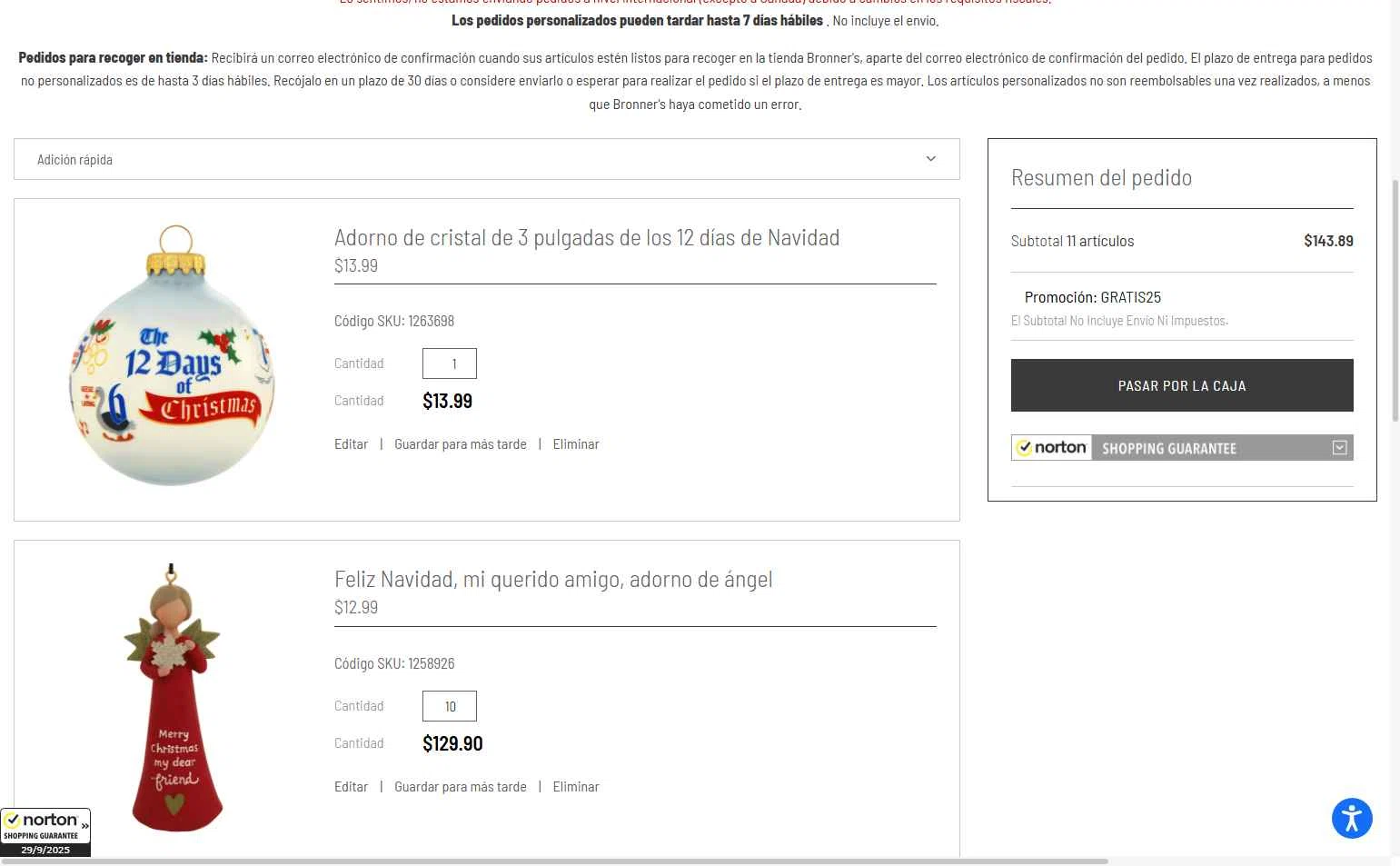
Task: Open the Feliz Navidad angel product title
Action: 552,580
